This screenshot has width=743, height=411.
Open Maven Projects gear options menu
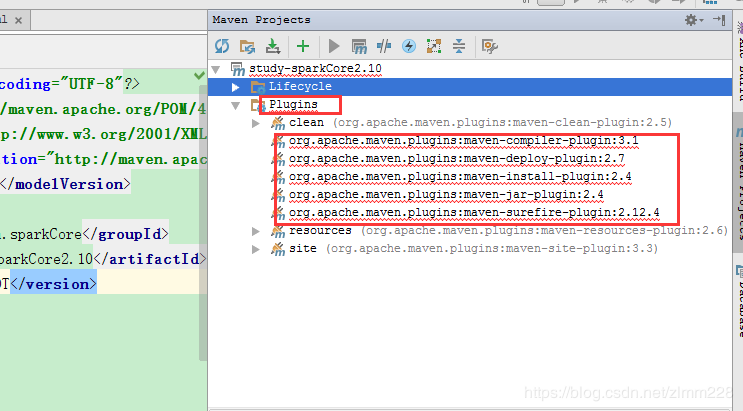pyautogui.click(x=694, y=20)
